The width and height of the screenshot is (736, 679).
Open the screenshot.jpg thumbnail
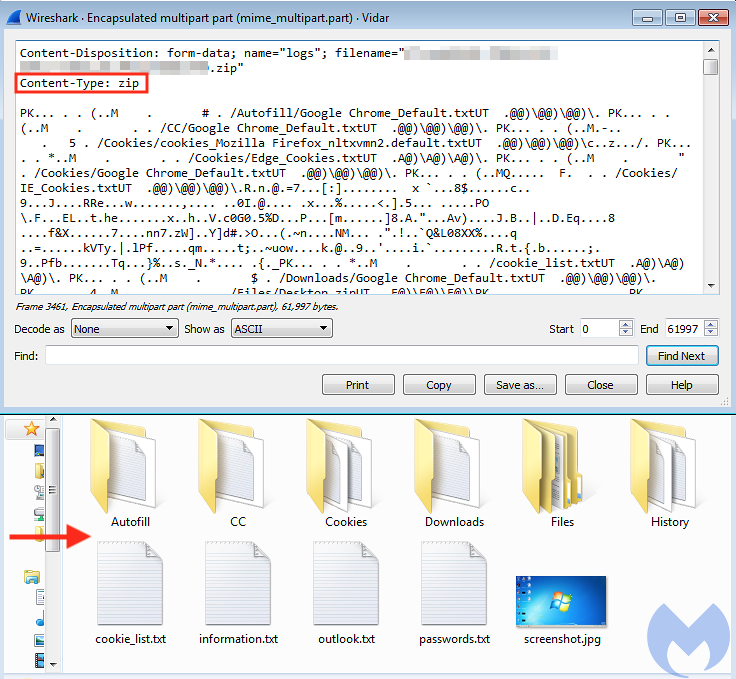tap(561, 602)
